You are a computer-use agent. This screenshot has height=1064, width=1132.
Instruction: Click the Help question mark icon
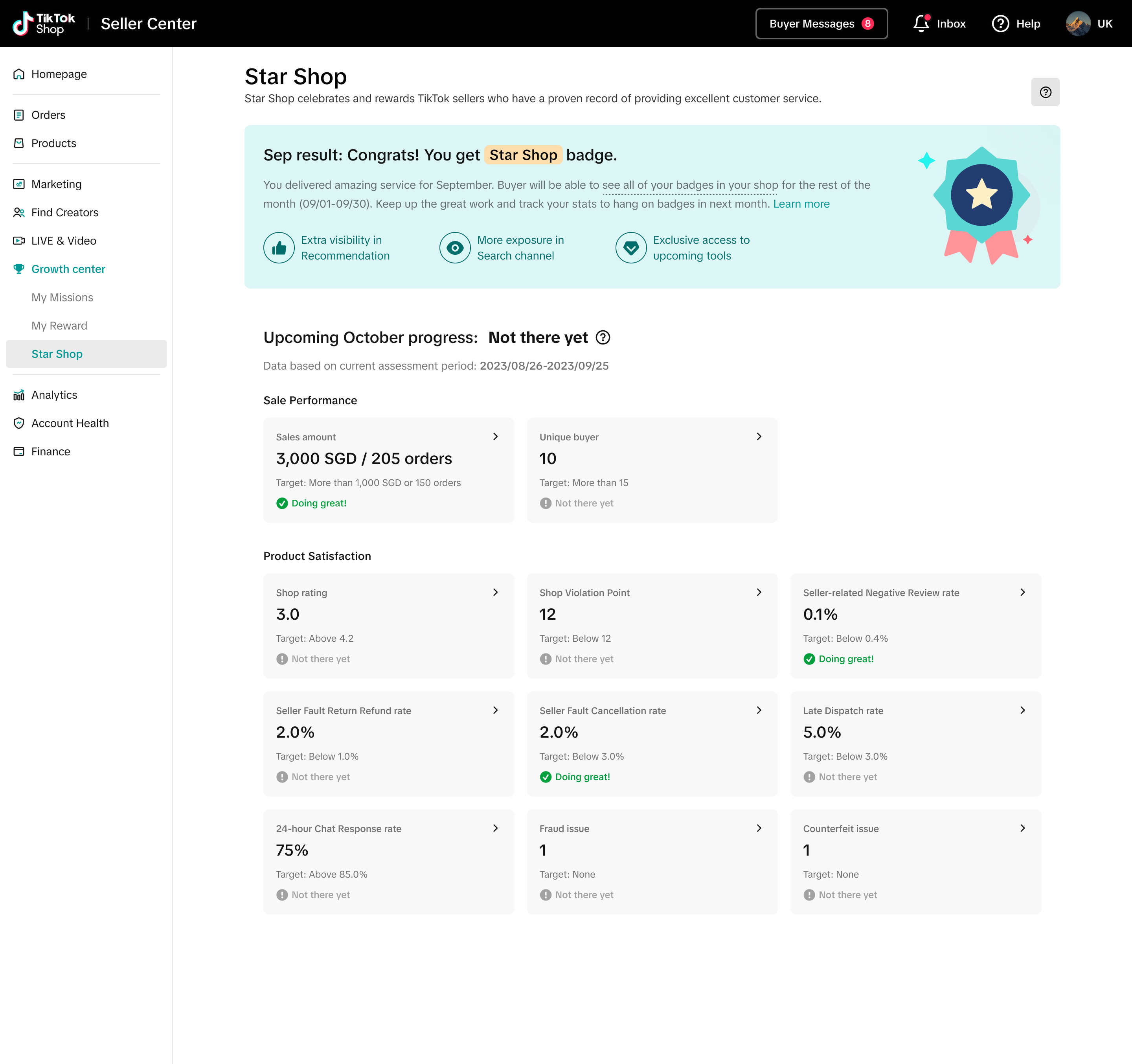(1000, 24)
